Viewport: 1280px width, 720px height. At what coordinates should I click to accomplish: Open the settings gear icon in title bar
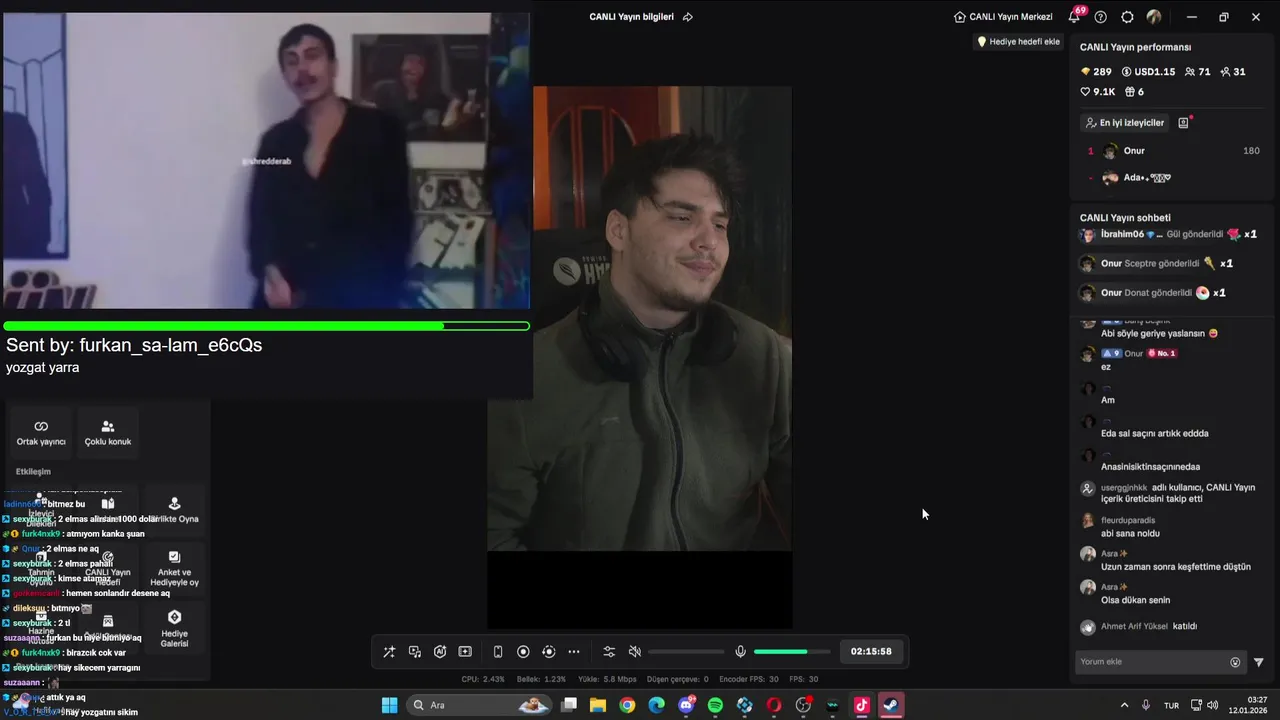click(1127, 17)
